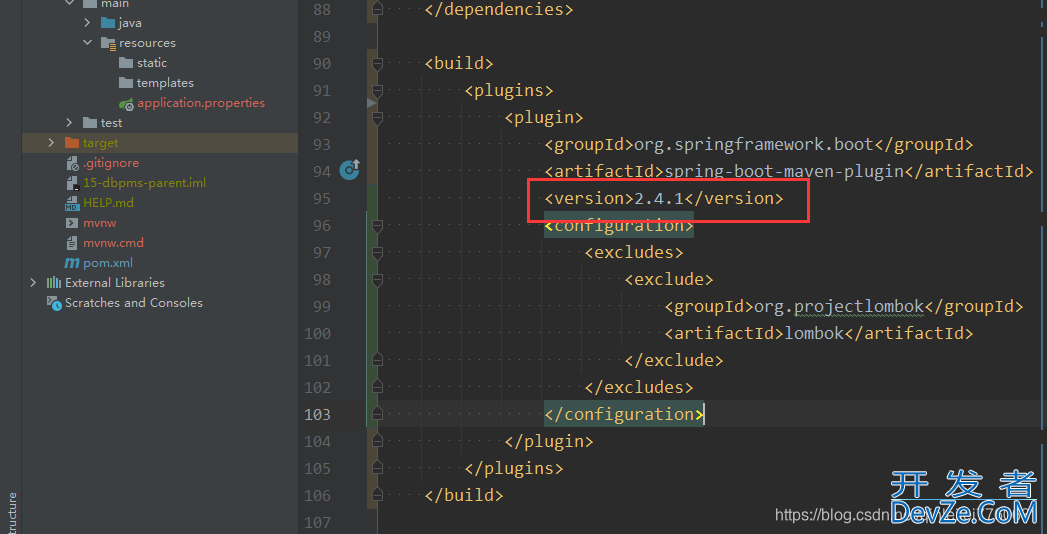Fold the exclude tag at line 98

click(x=377, y=279)
